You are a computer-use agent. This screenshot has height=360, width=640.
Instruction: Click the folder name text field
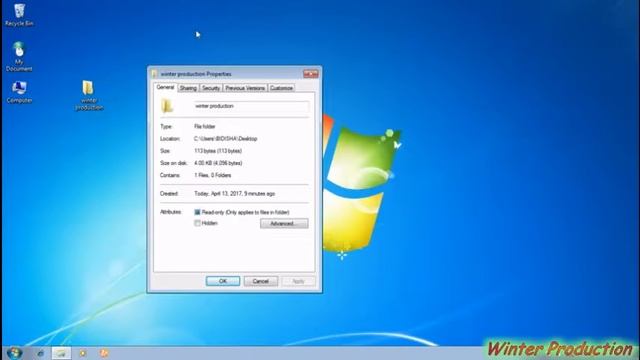coord(251,106)
